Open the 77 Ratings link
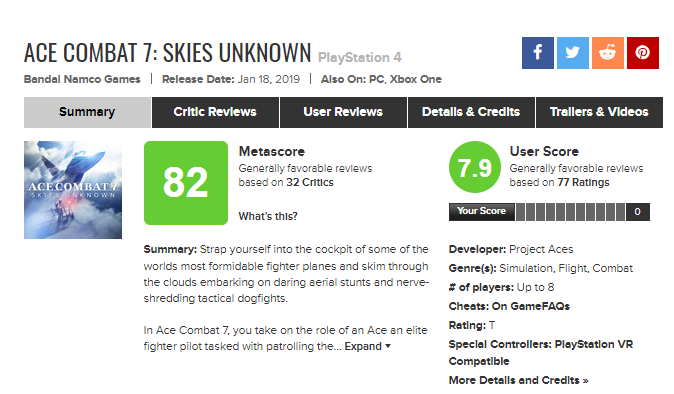674x394 pixels. 583,183
